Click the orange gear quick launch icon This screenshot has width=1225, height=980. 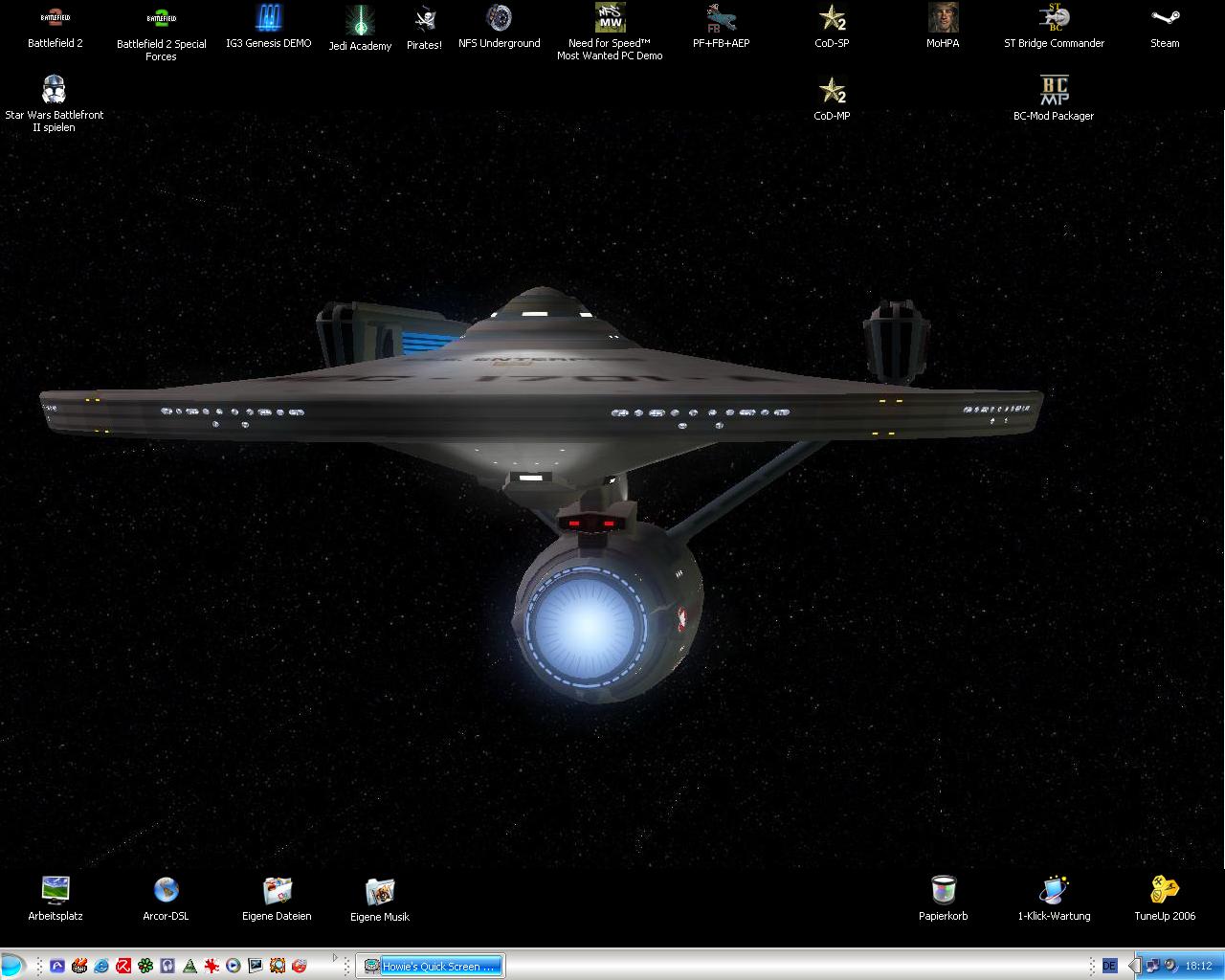click(x=278, y=966)
